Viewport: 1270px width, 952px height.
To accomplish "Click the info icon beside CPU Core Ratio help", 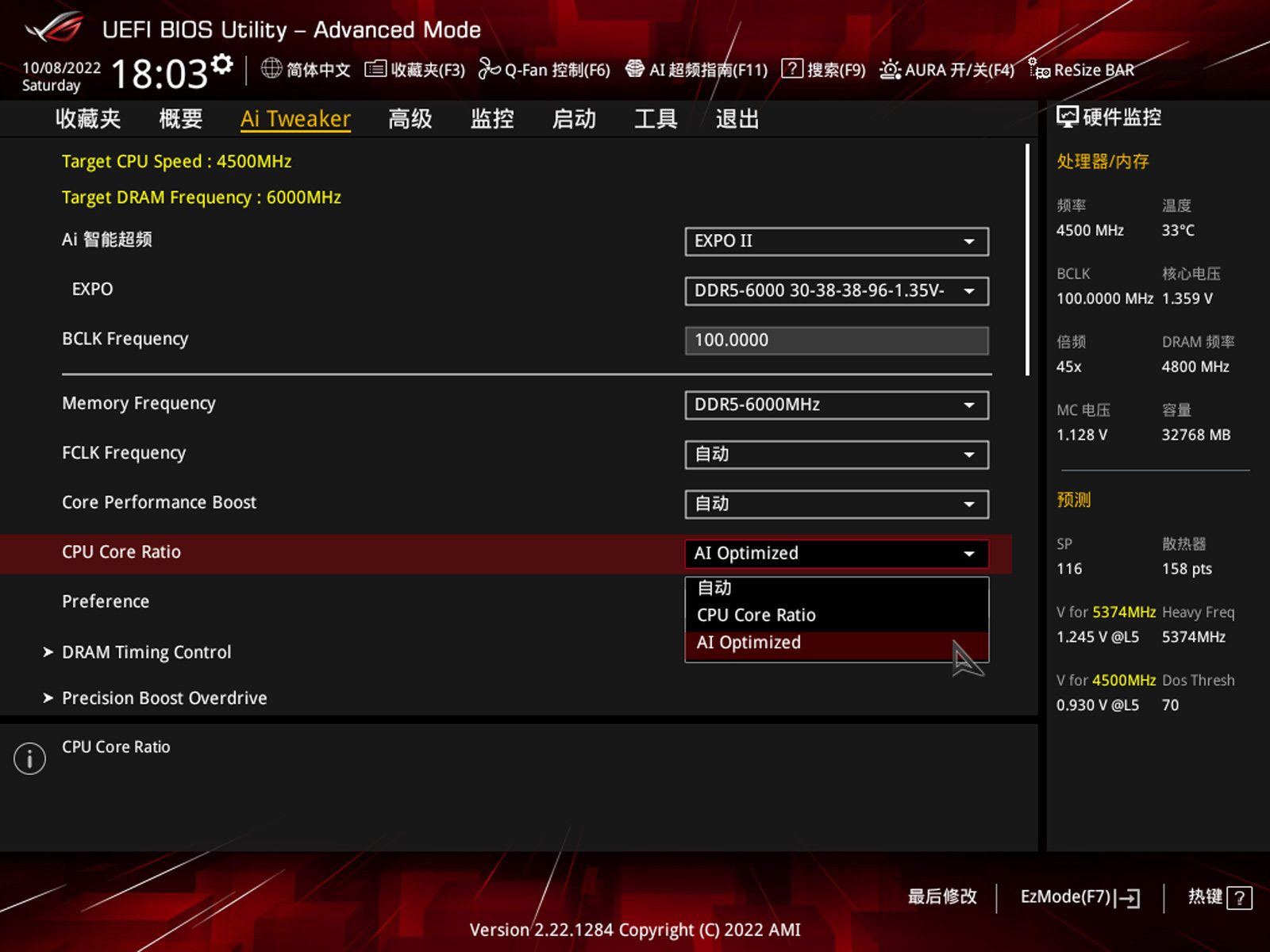I will coord(29,758).
